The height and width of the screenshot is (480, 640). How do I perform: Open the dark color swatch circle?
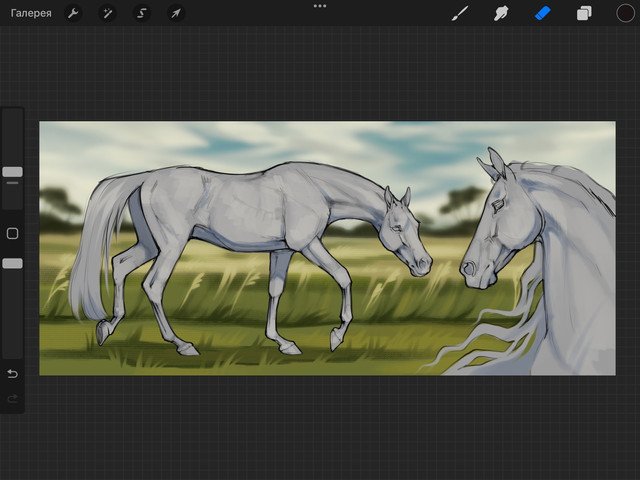click(625, 13)
